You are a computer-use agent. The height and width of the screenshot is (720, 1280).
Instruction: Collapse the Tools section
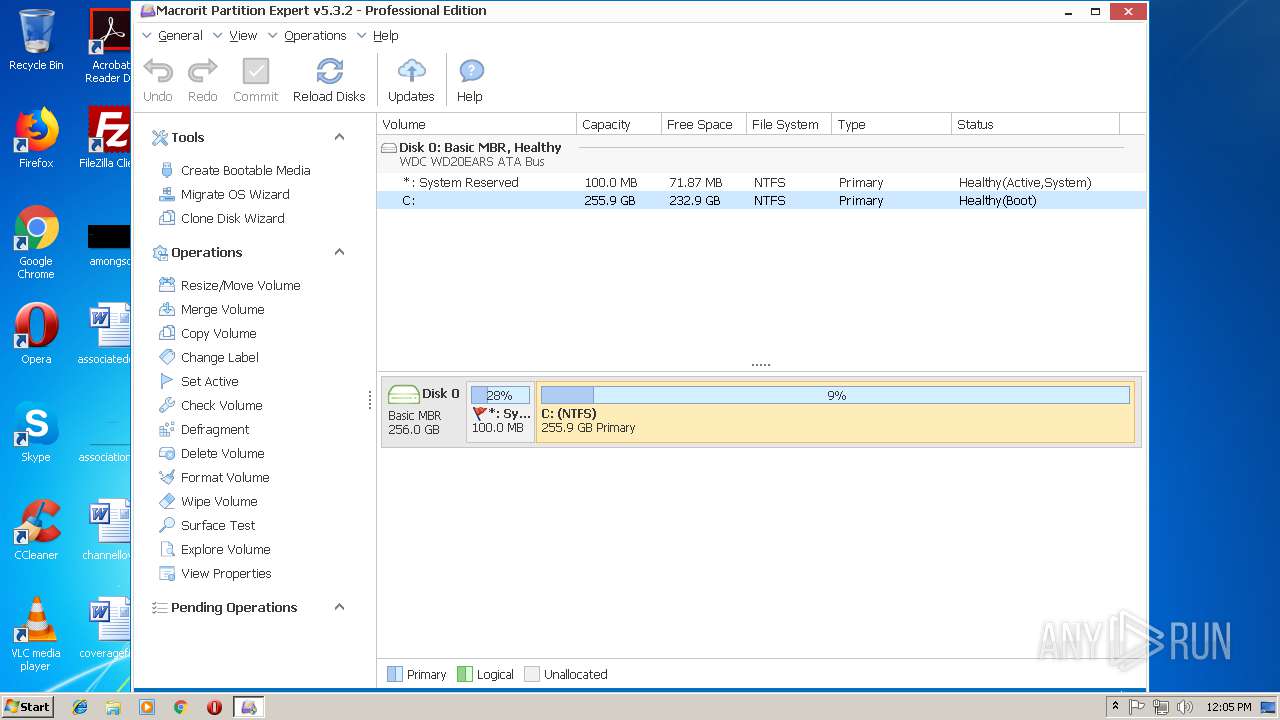tap(339, 137)
